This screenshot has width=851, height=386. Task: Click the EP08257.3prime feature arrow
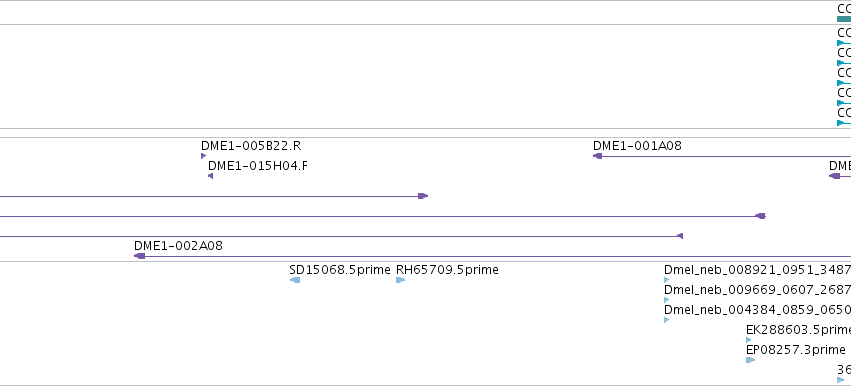click(x=751, y=360)
